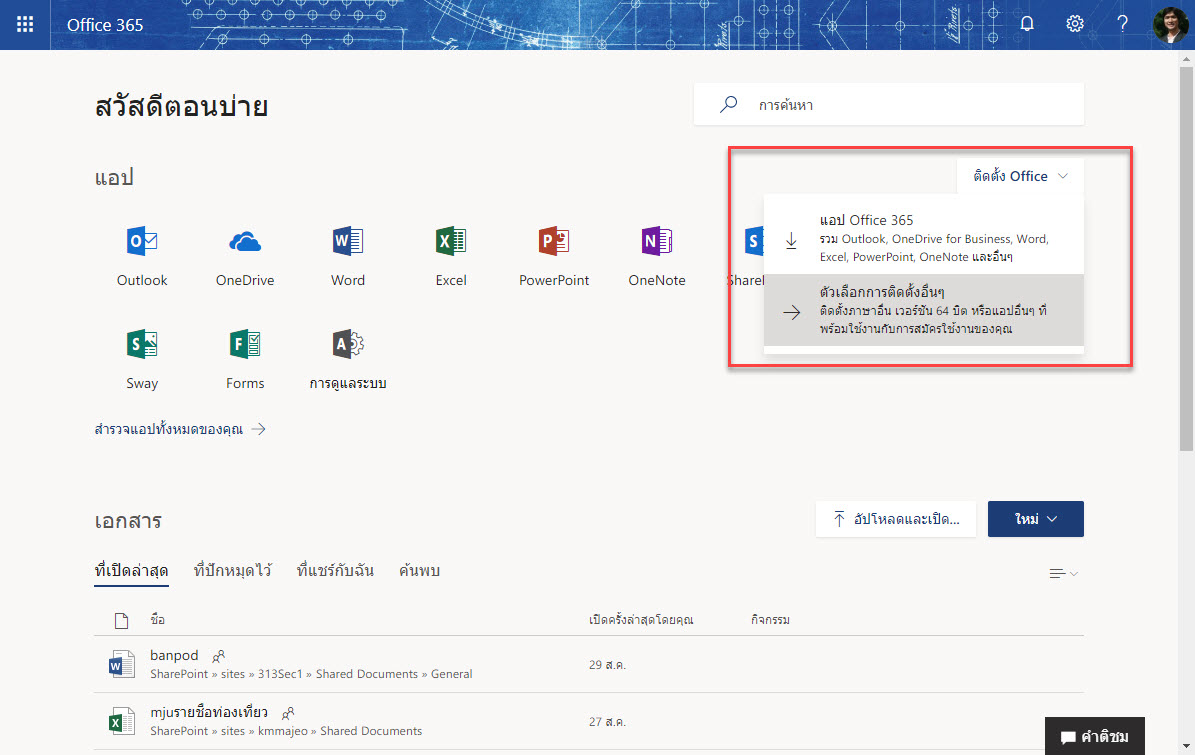Open the settings gear in header
The width and height of the screenshot is (1195, 755).
(1075, 24)
